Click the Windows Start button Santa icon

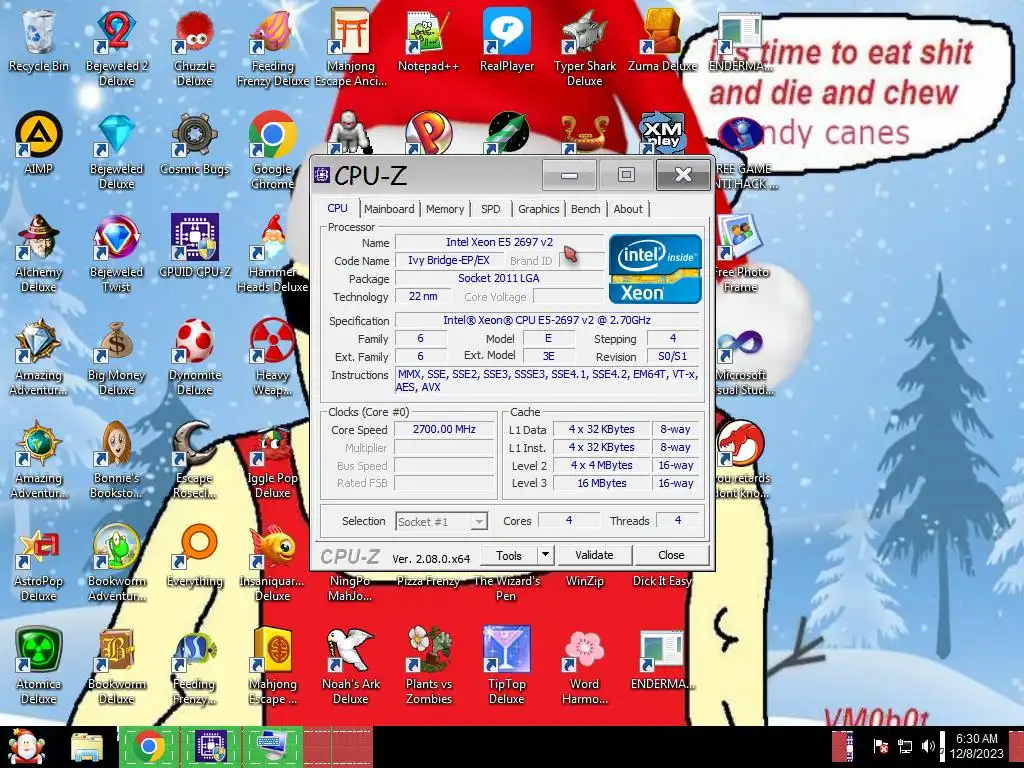[25, 746]
